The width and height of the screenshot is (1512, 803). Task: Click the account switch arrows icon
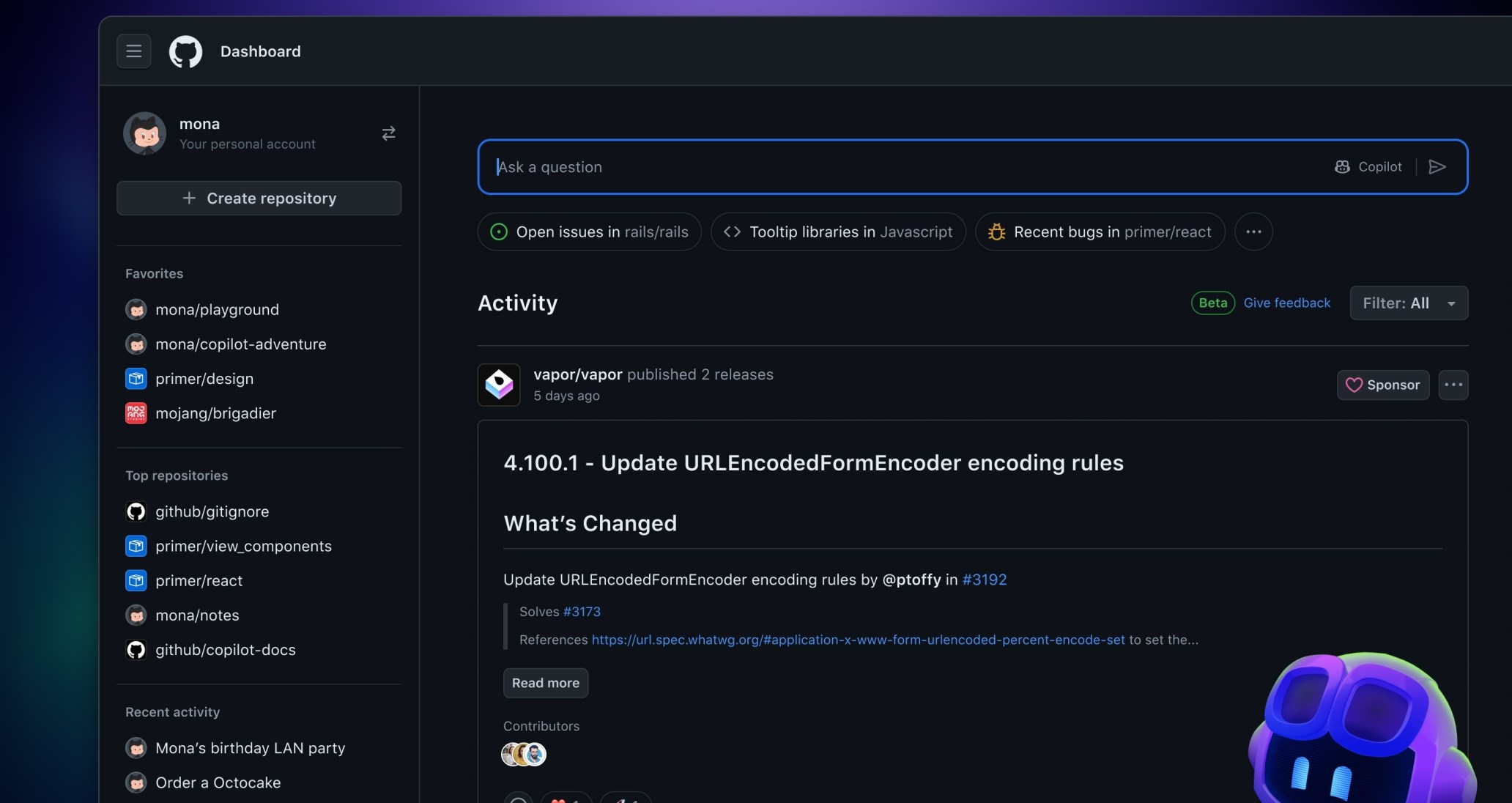pyautogui.click(x=388, y=133)
